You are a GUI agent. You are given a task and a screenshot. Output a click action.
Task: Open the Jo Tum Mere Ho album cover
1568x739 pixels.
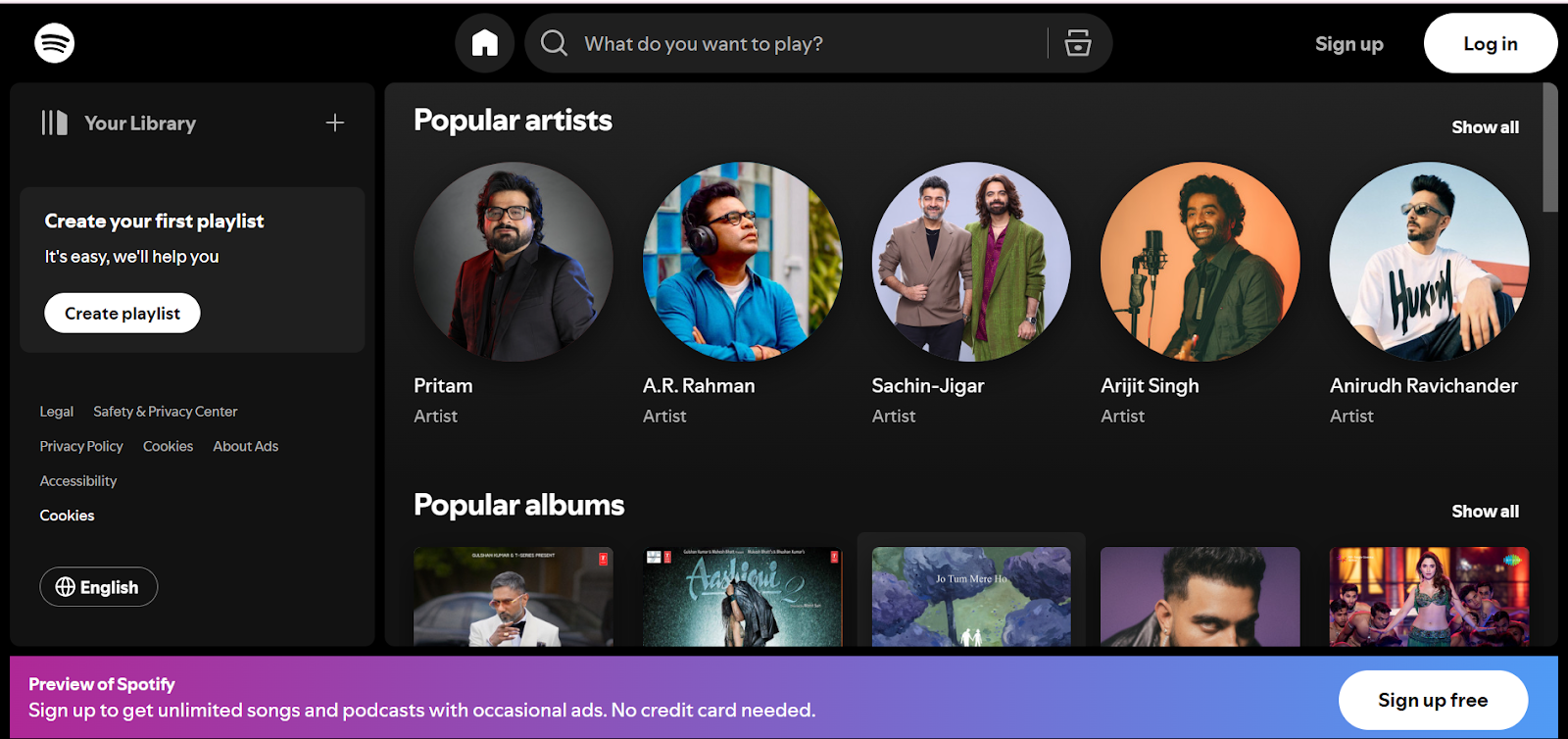[971, 597]
